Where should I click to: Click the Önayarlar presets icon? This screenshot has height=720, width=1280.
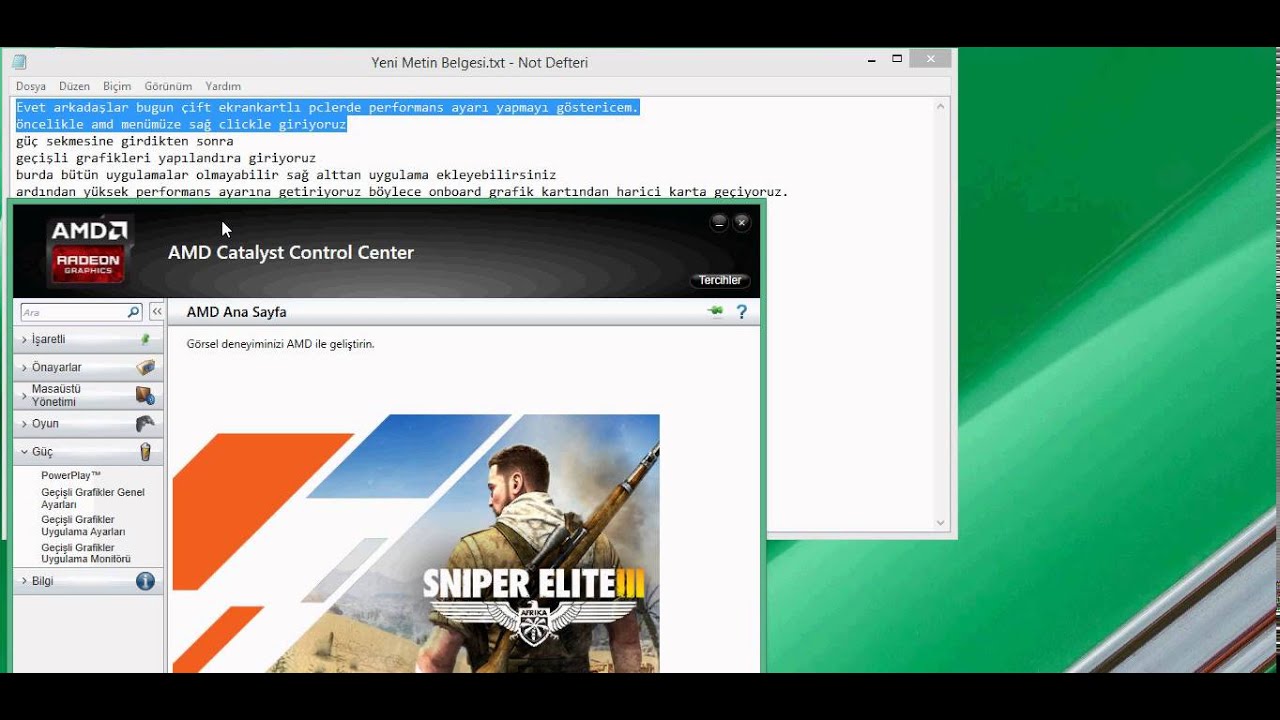click(146, 367)
